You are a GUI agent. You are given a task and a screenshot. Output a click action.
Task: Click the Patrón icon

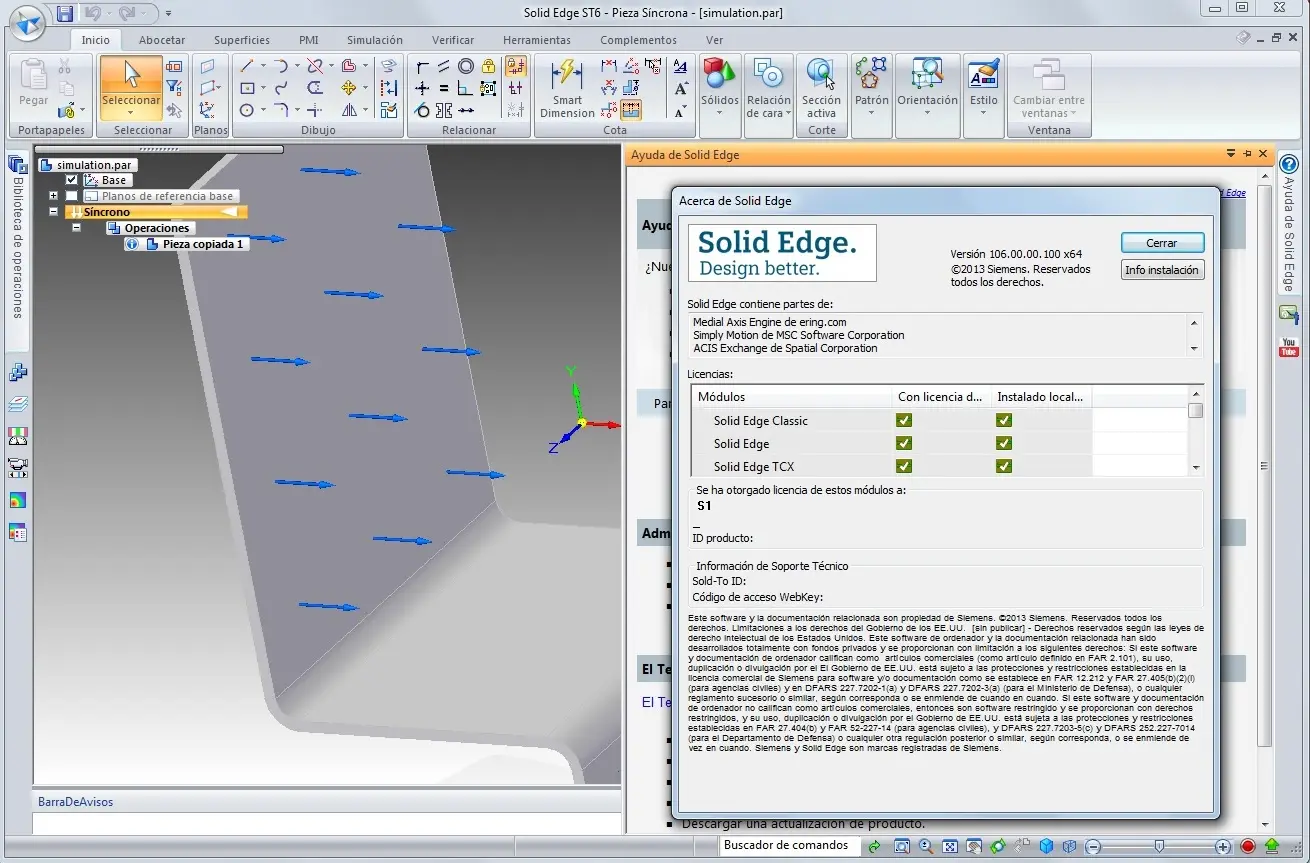click(x=871, y=73)
